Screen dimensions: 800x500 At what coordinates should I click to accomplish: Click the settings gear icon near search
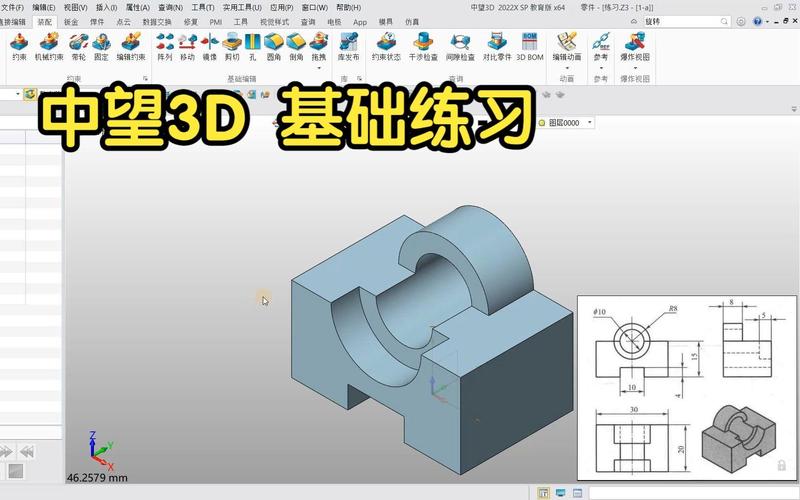click(x=741, y=21)
